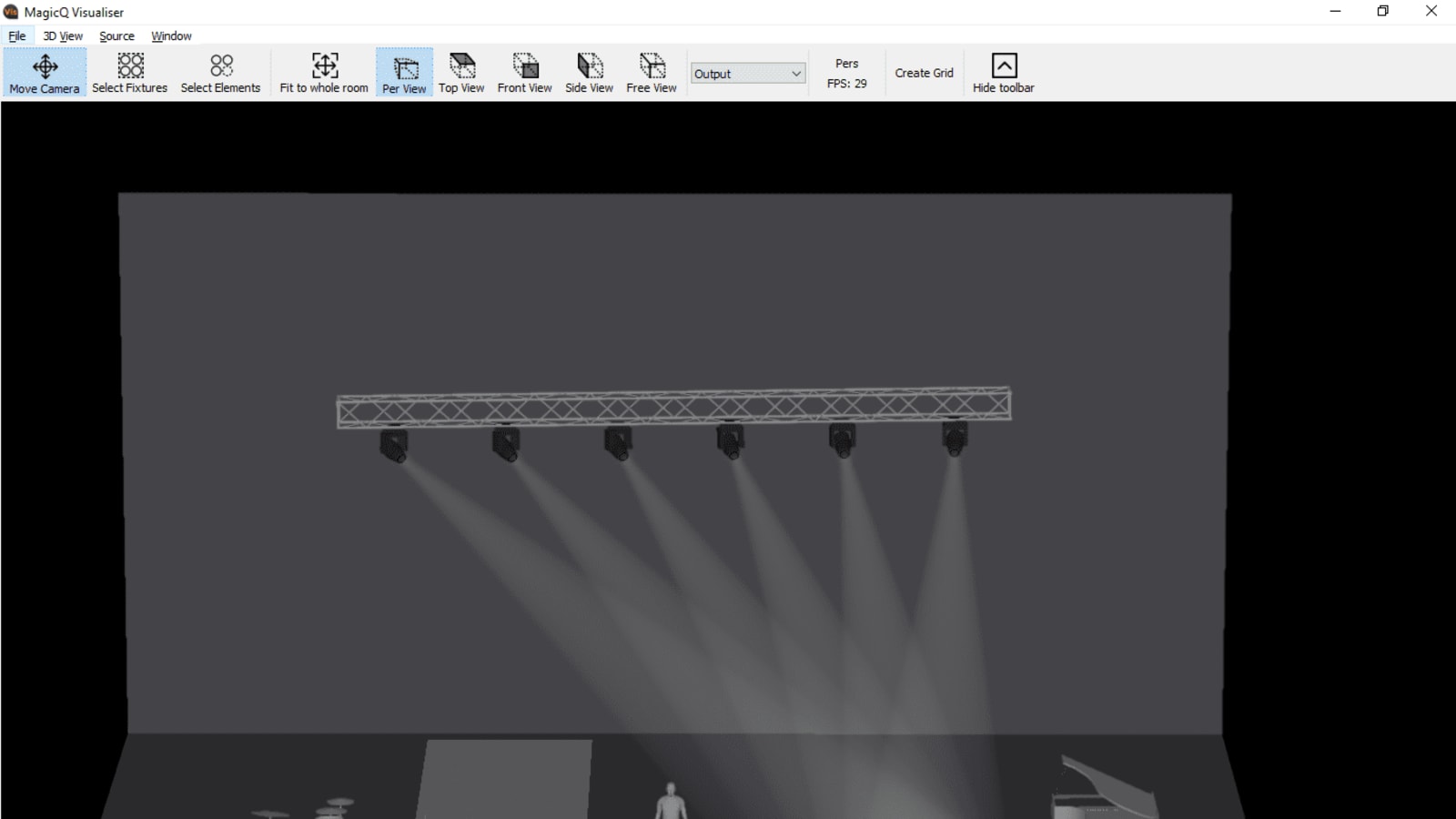Open the 3D View menu

(x=60, y=35)
